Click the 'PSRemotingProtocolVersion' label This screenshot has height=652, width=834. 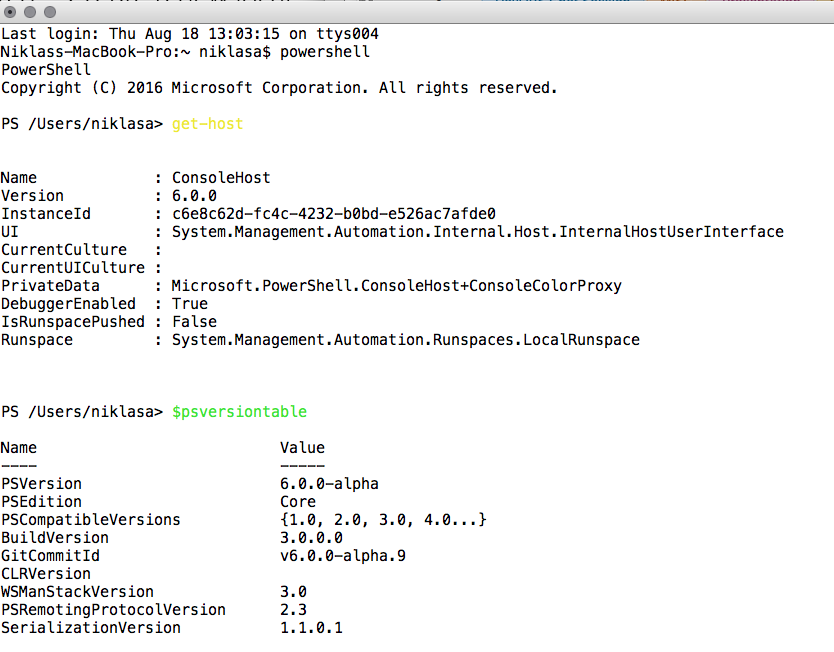113,610
